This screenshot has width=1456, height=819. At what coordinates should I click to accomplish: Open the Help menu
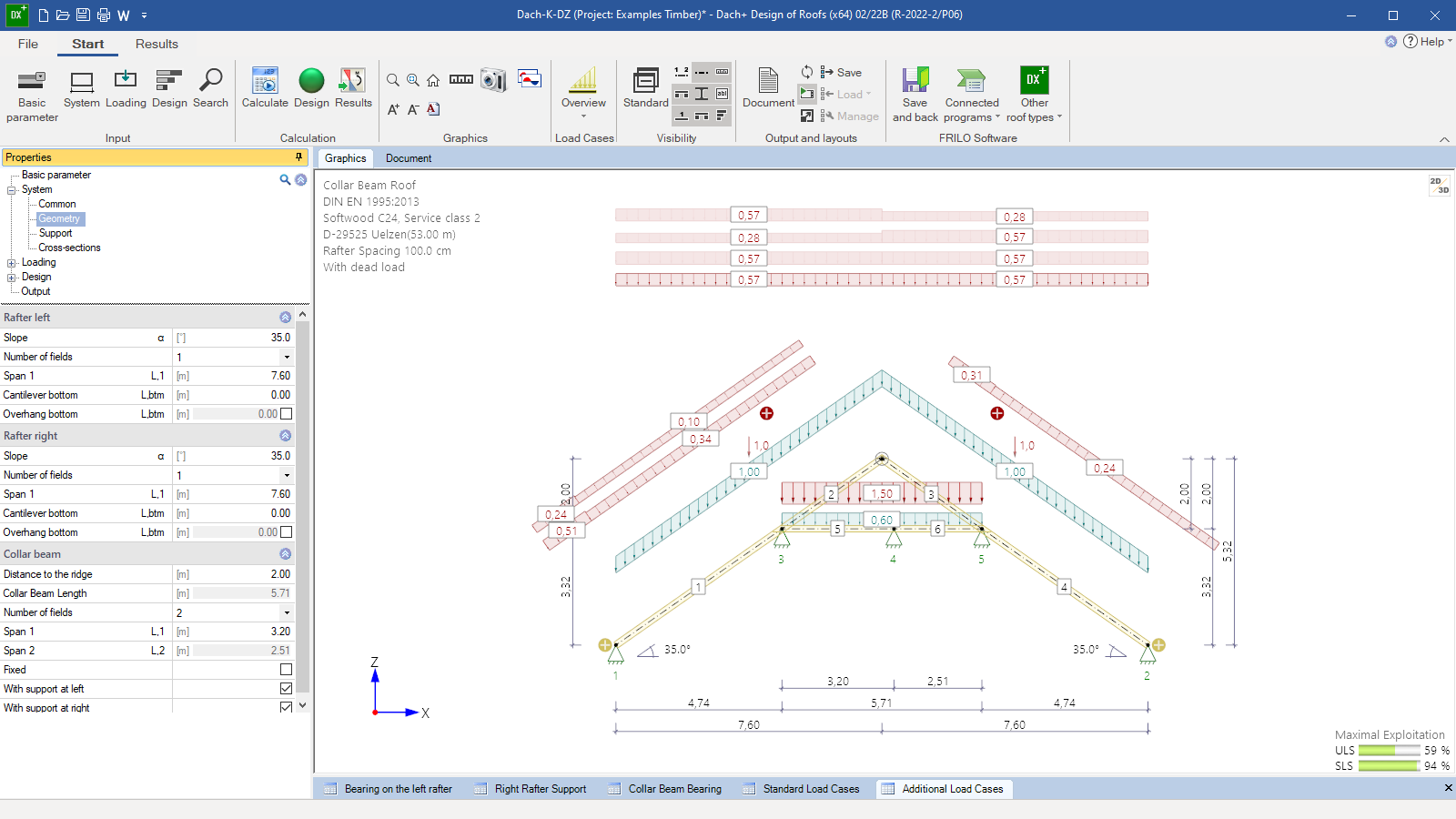pos(1428,41)
